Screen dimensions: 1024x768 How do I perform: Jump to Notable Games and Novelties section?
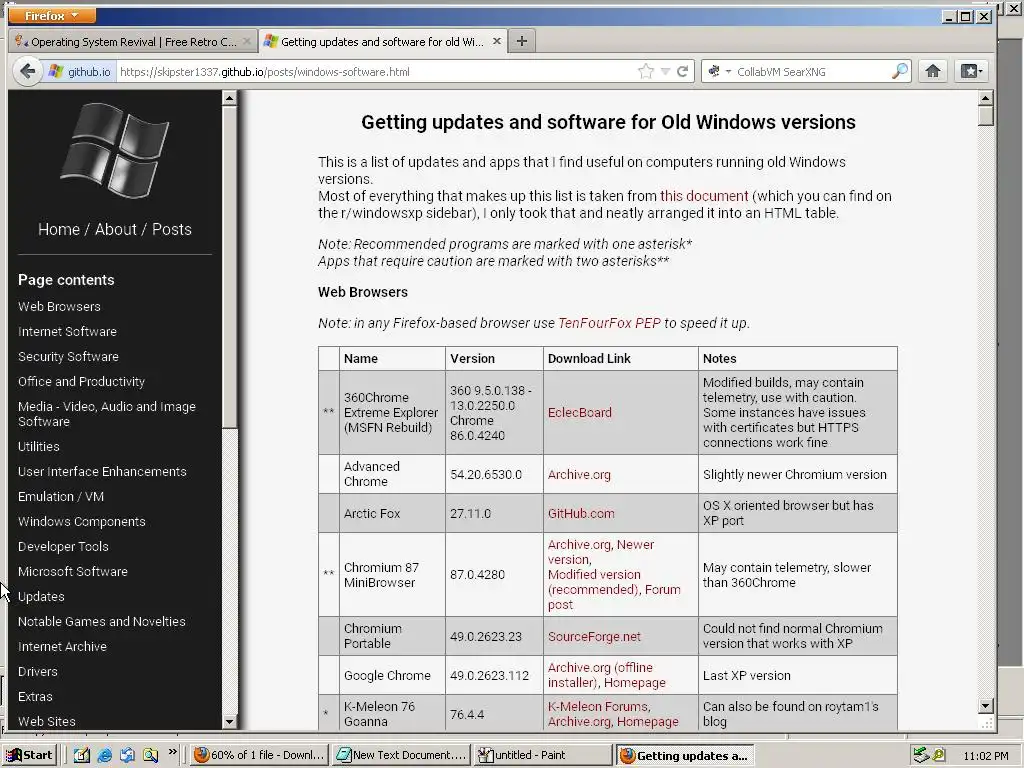[x=101, y=622]
